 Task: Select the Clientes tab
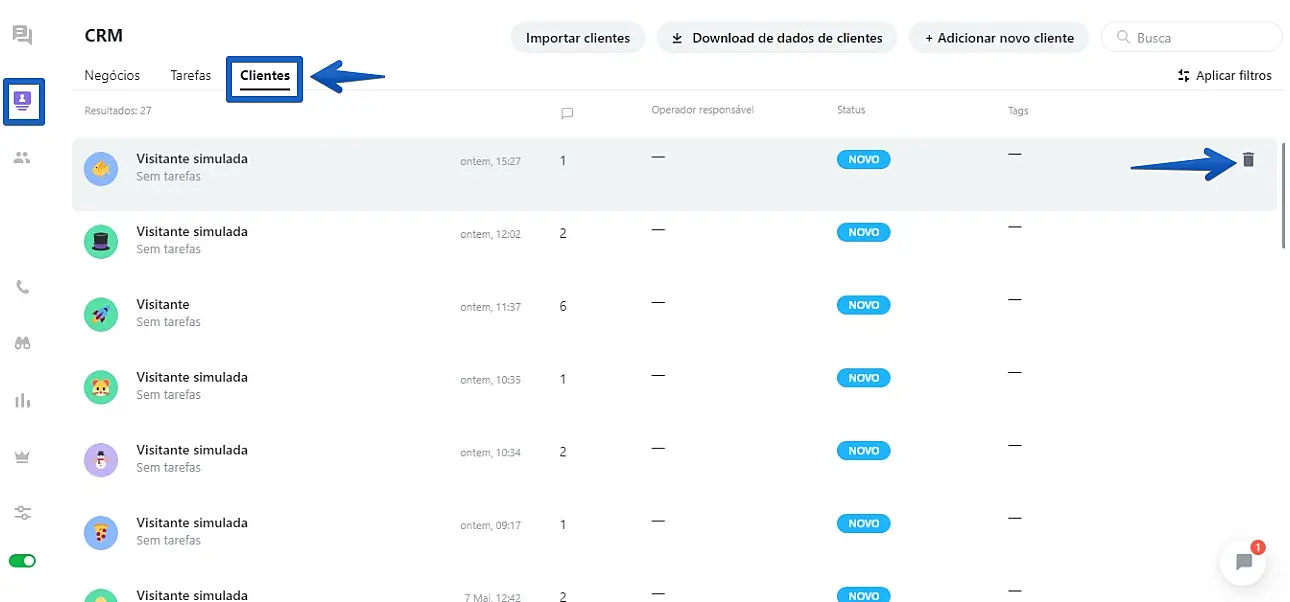(265, 76)
